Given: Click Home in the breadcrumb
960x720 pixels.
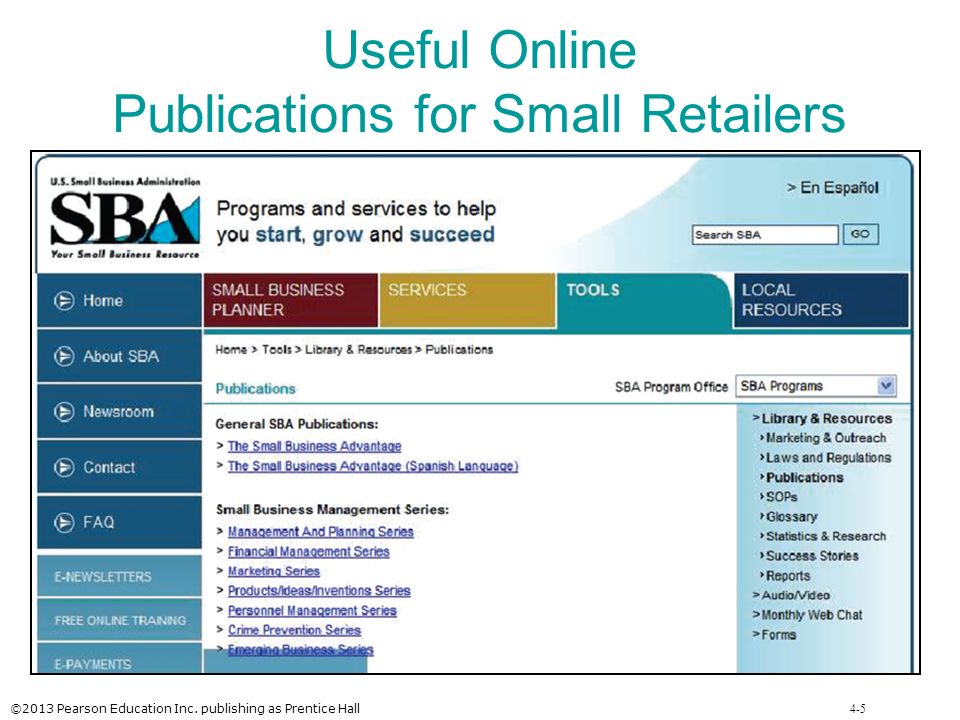Looking at the screenshot, I should pos(231,350).
